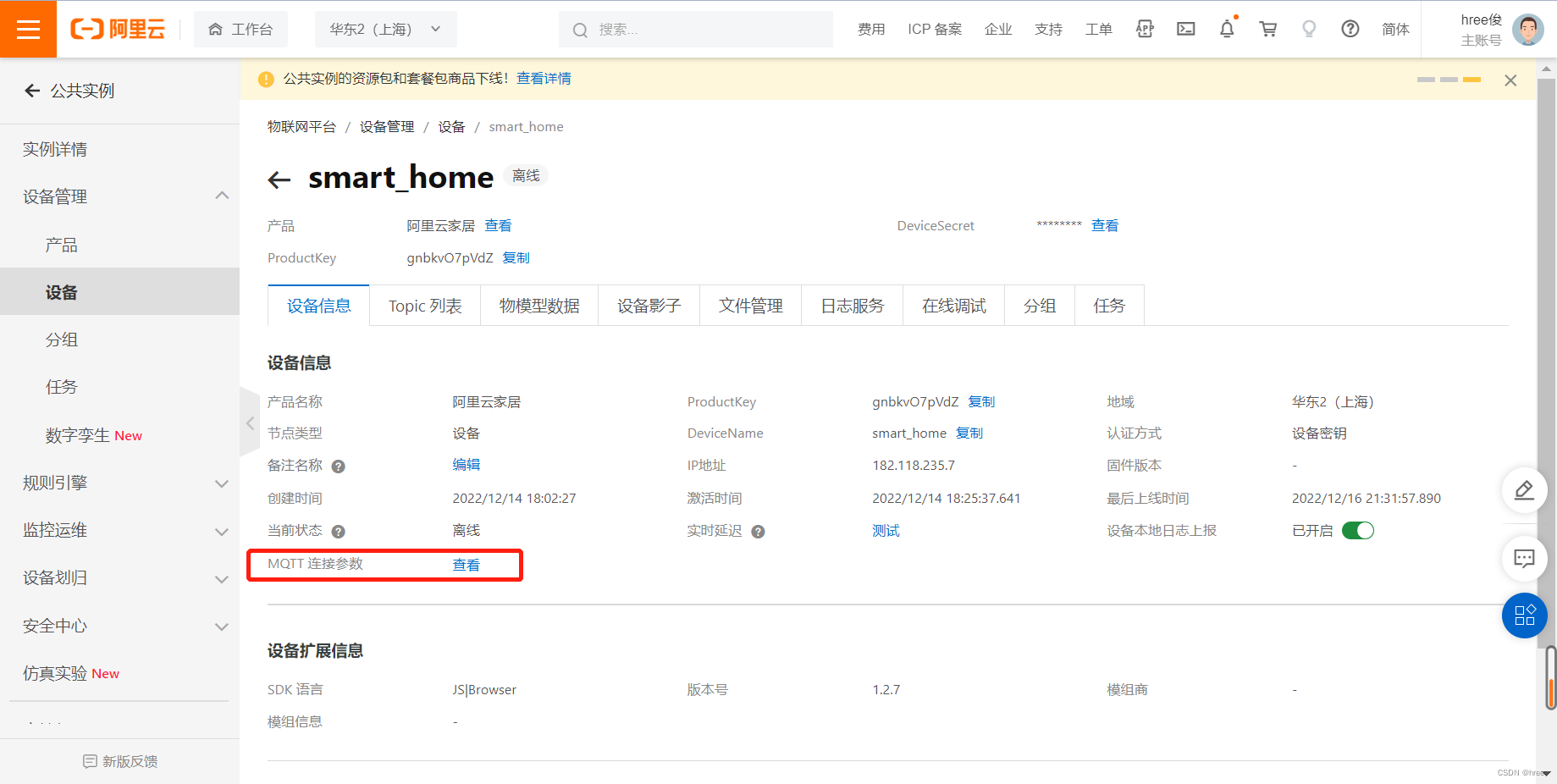The image size is (1557, 784).
Task: Click 测试 for 实时延迟
Action: (886, 530)
